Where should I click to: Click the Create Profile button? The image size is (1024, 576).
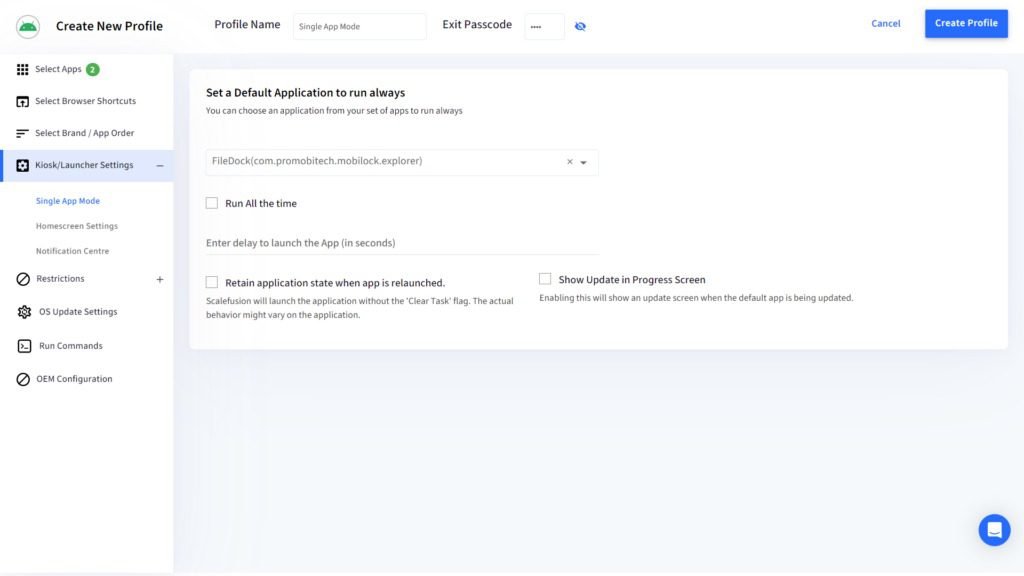pos(965,23)
